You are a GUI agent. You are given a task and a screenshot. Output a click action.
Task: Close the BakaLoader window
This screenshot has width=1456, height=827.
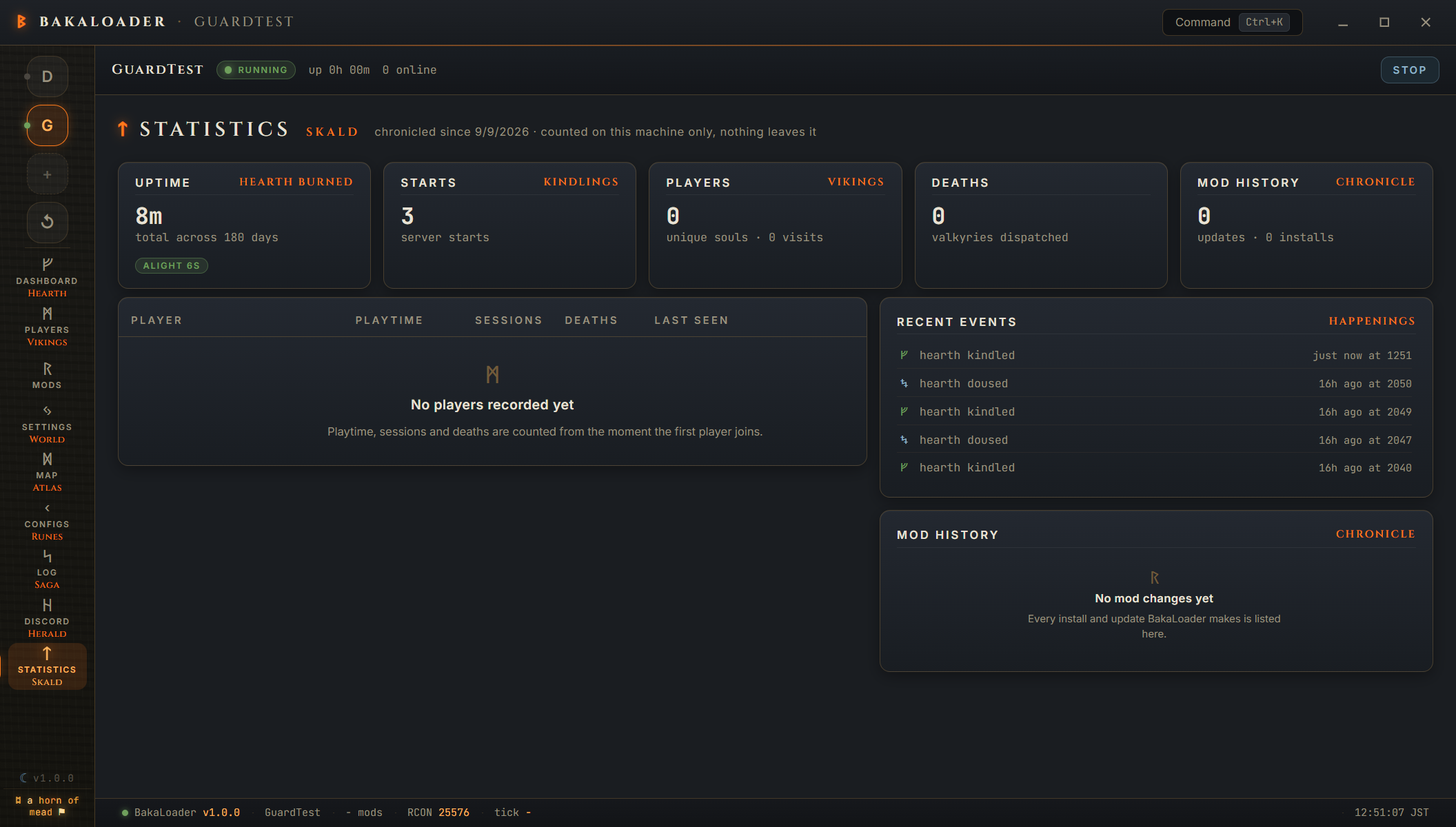pyautogui.click(x=1426, y=22)
